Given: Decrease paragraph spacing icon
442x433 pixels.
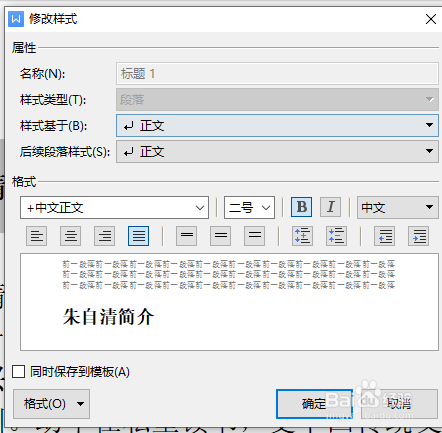Looking at the screenshot, I should pyautogui.click(x=336, y=236).
